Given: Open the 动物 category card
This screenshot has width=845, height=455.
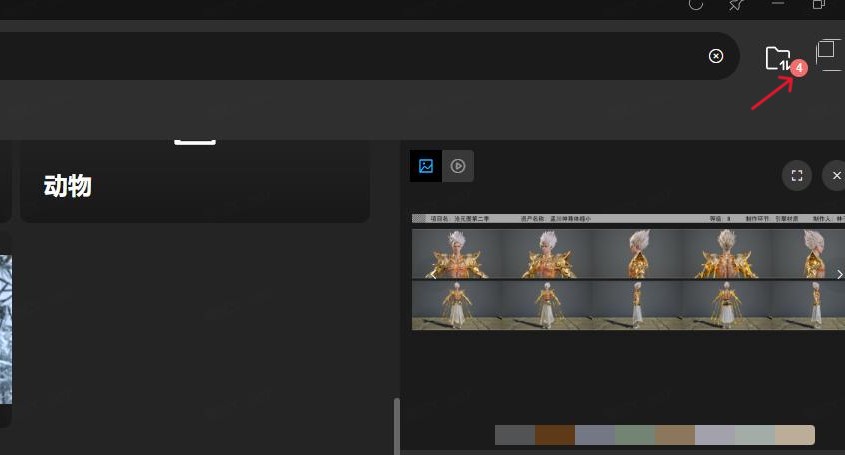Looking at the screenshot, I should [x=195, y=182].
